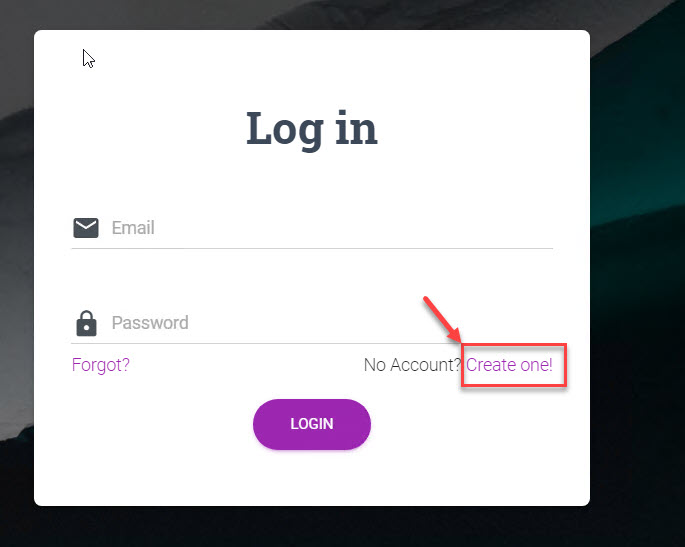This screenshot has height=547, width=685.
Task: Click the red annotation arrow
Action: tap(442, 319)
